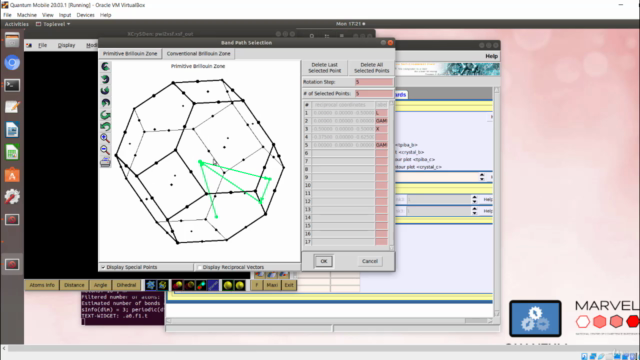The image size is (640, 360).
Task: Click the vertical scrollbar of the background window
Action: [497, 202]
